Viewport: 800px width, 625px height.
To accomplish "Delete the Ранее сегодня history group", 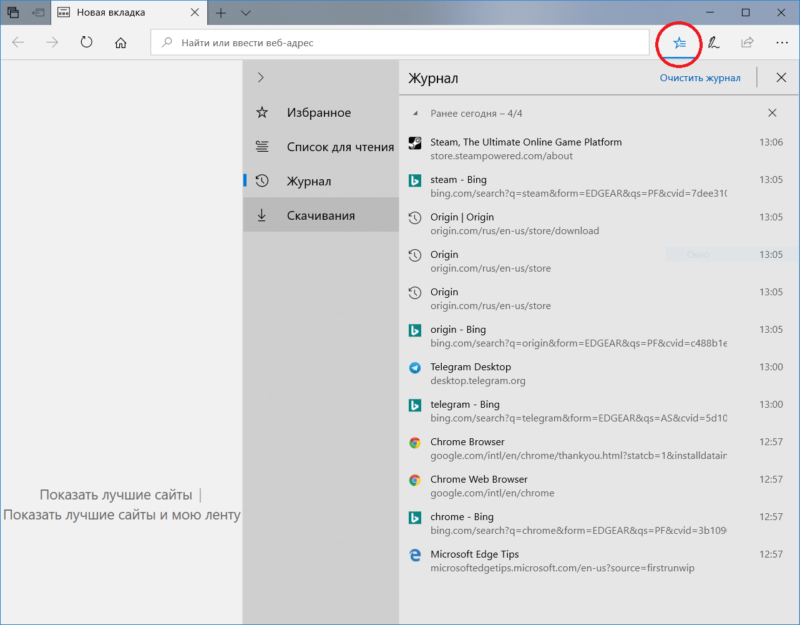I will [772, 113].
